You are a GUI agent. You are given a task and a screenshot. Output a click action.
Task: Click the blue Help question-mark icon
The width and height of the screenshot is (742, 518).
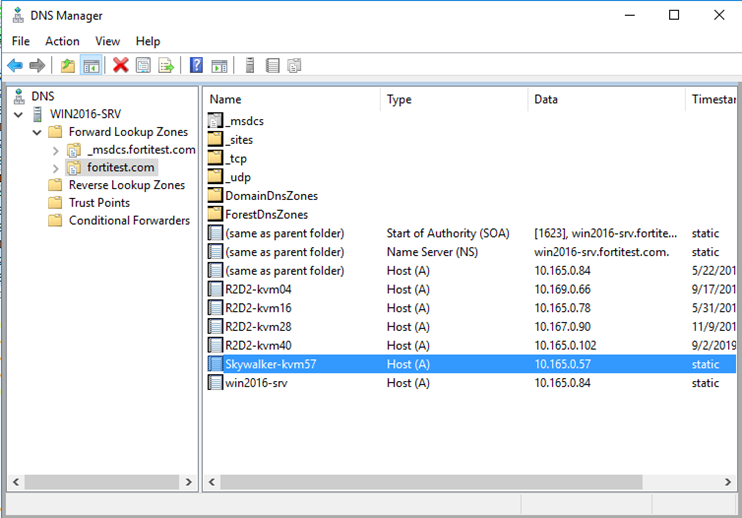click(x=196, y=66)
